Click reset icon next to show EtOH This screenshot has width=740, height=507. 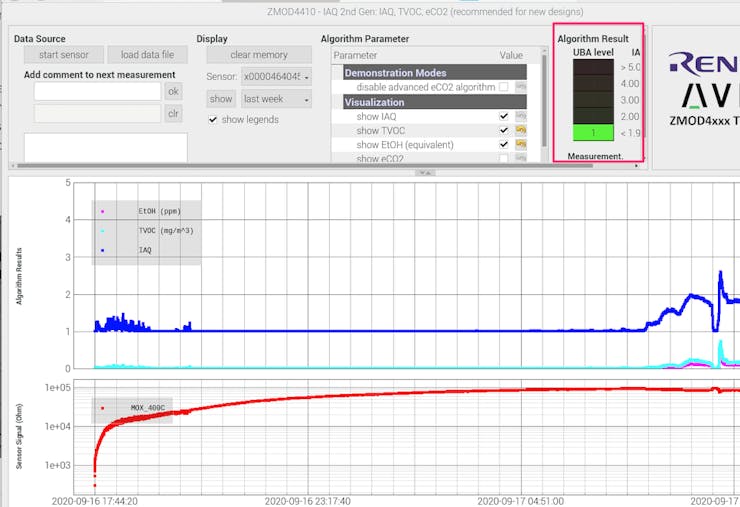point(521,144)
